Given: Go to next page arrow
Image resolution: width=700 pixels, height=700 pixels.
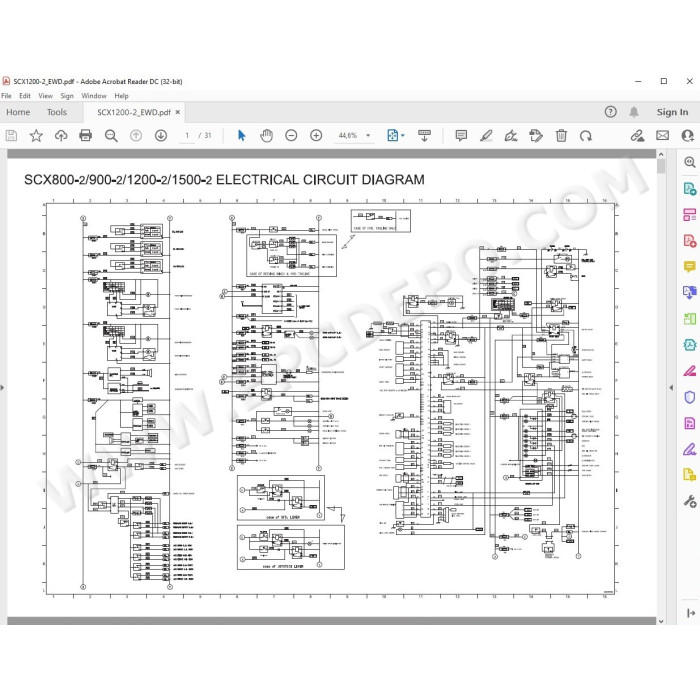Looking at the screenshot, I should click(161, 135).
